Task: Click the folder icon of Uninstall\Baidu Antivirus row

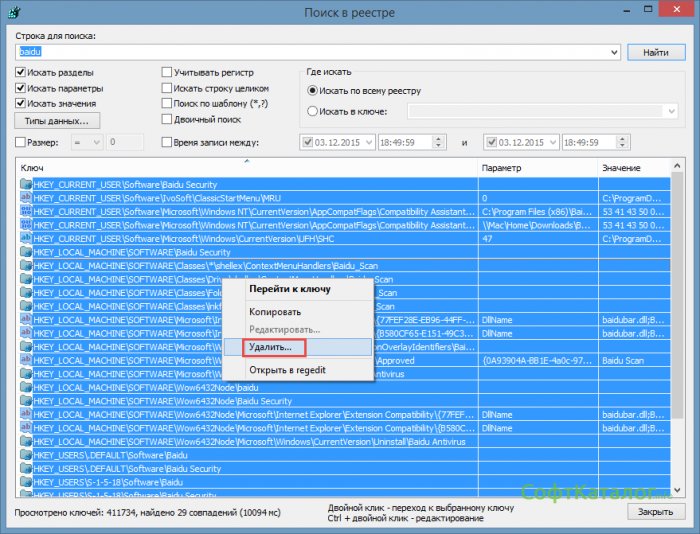Action: pos(26,441)
